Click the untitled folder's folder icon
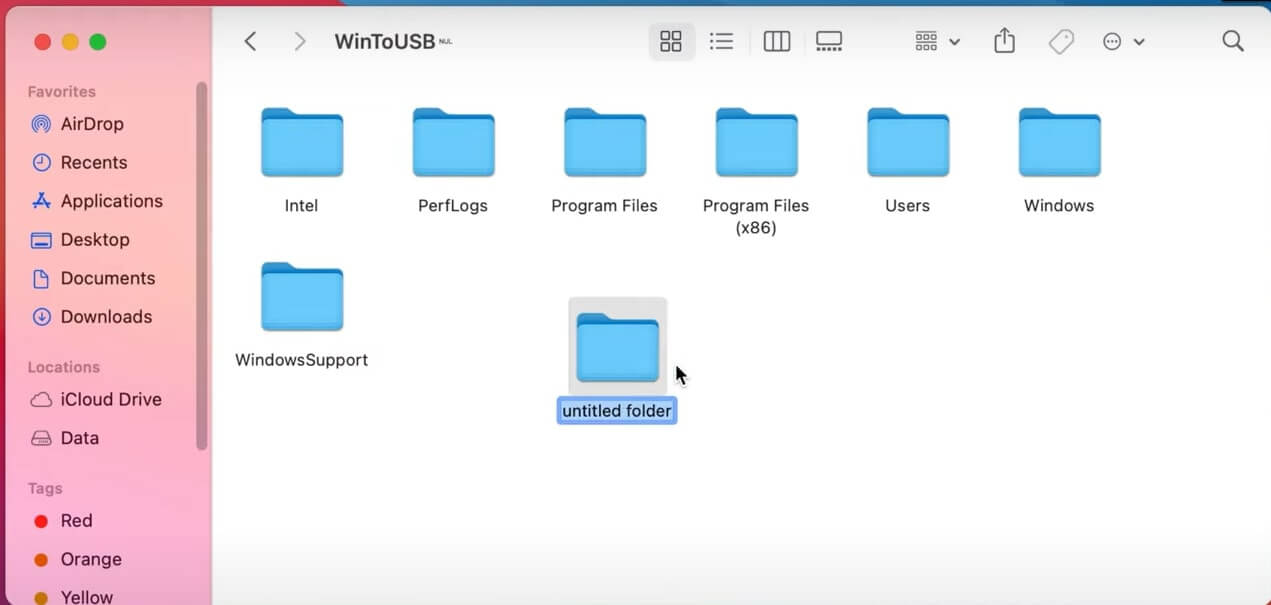Screen dimensions: 1271x605 point(618,347)
